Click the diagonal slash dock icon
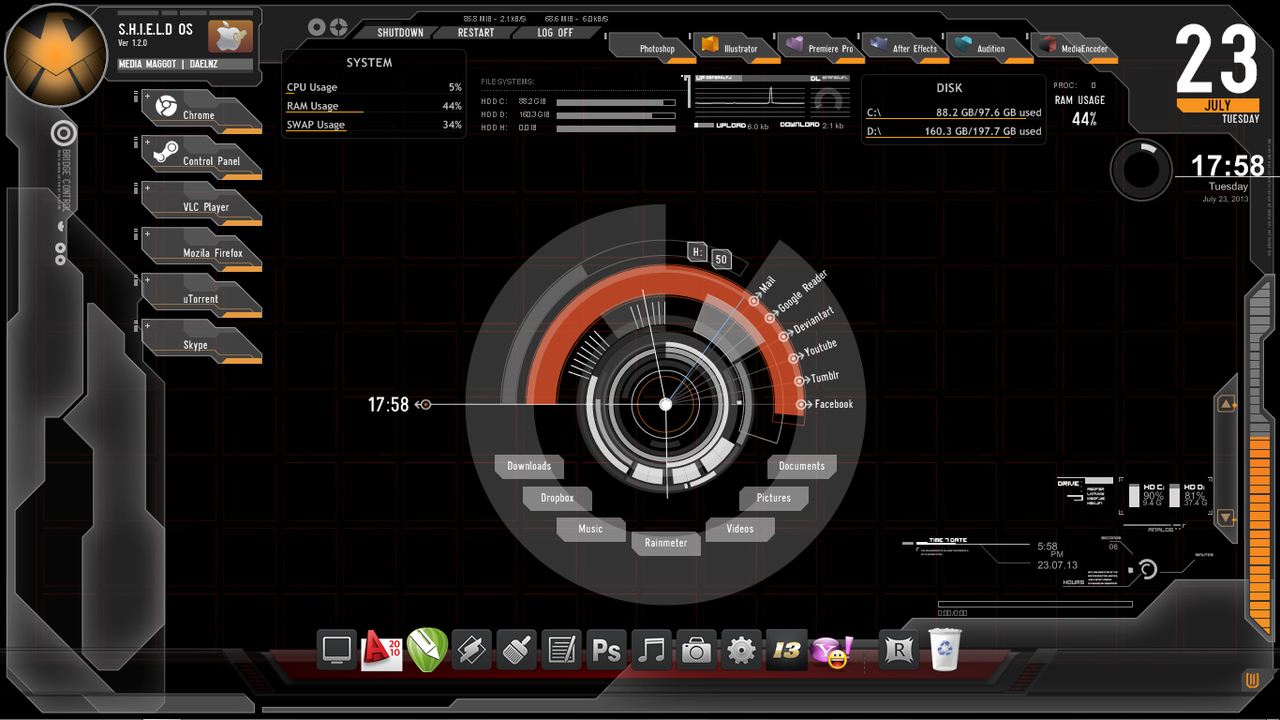The height and width of the screenshot is (720, 1280). (x=471, y=650)
